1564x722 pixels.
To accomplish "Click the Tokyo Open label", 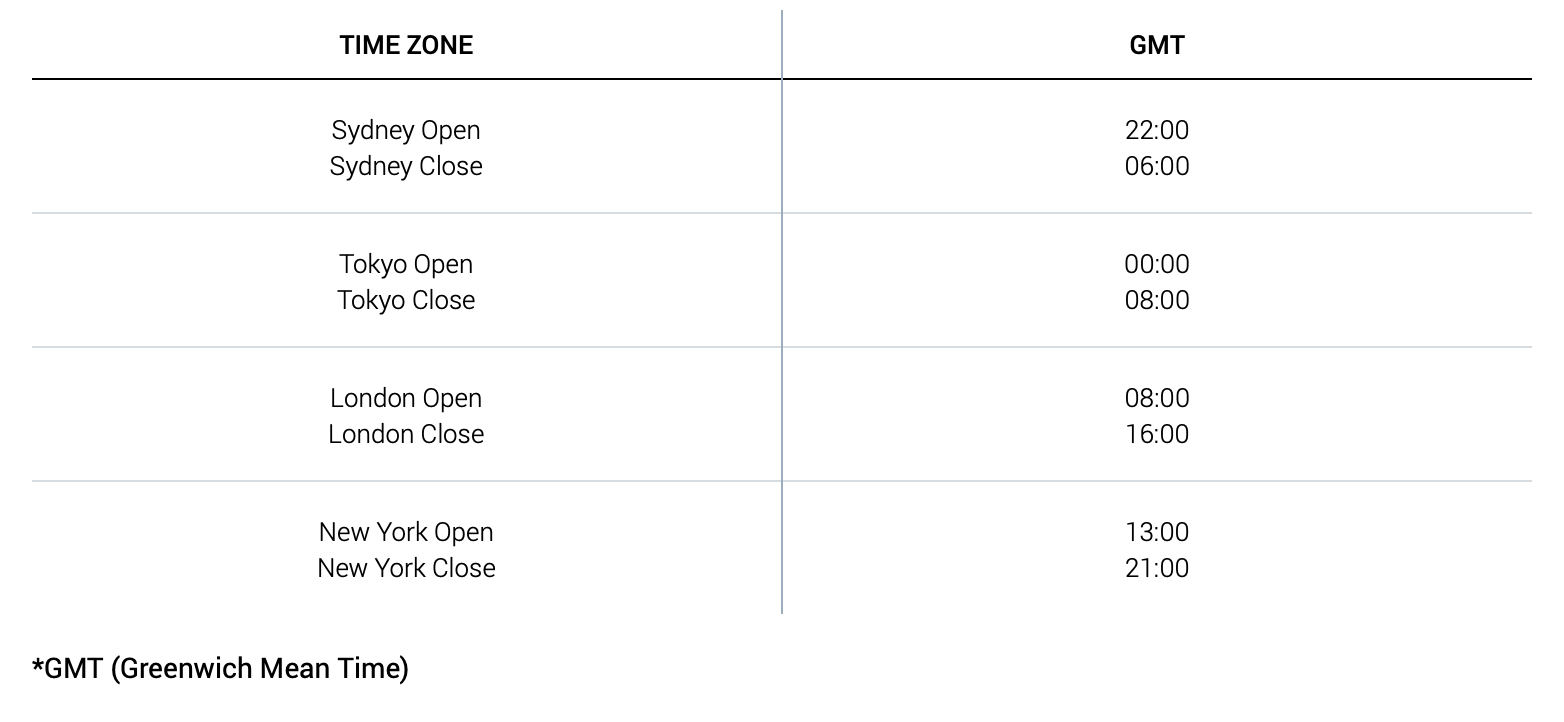I will pos(406,265).
